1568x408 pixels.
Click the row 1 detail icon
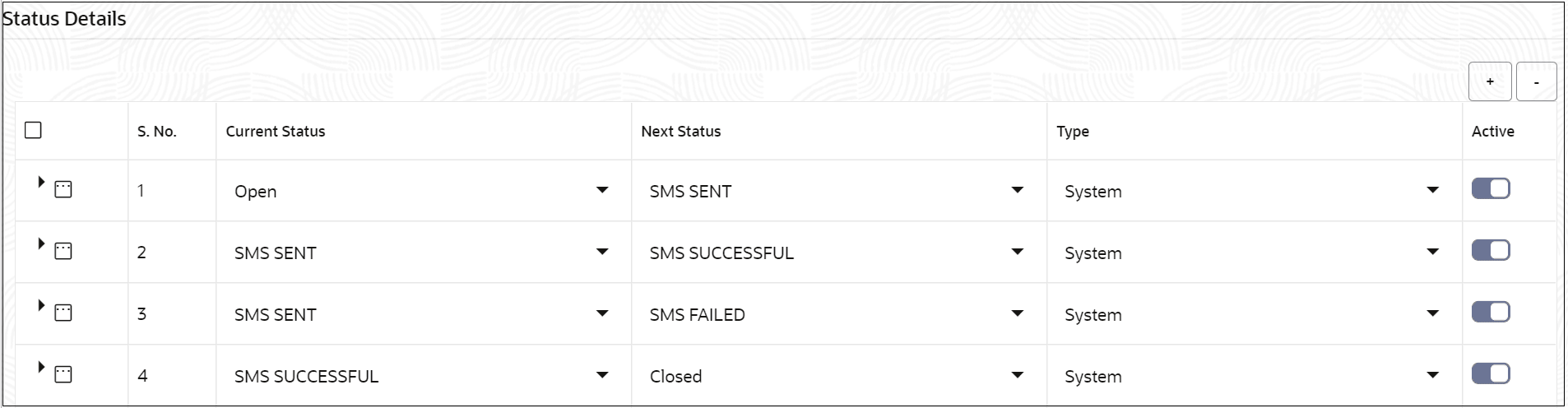tap(63, 190)
